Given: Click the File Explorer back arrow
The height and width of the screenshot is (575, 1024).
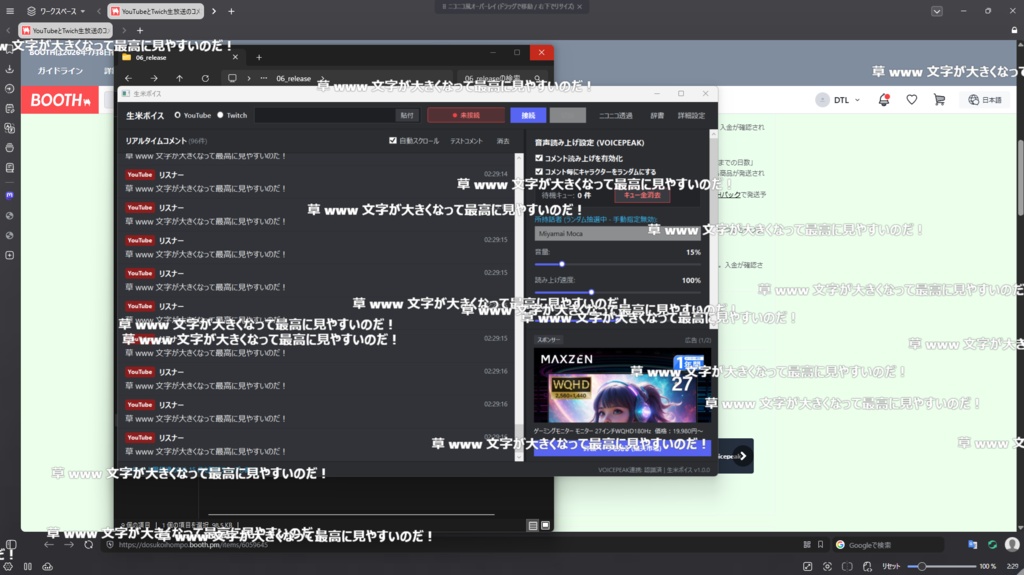Looking at the screenshot, I should click(129, 78).
